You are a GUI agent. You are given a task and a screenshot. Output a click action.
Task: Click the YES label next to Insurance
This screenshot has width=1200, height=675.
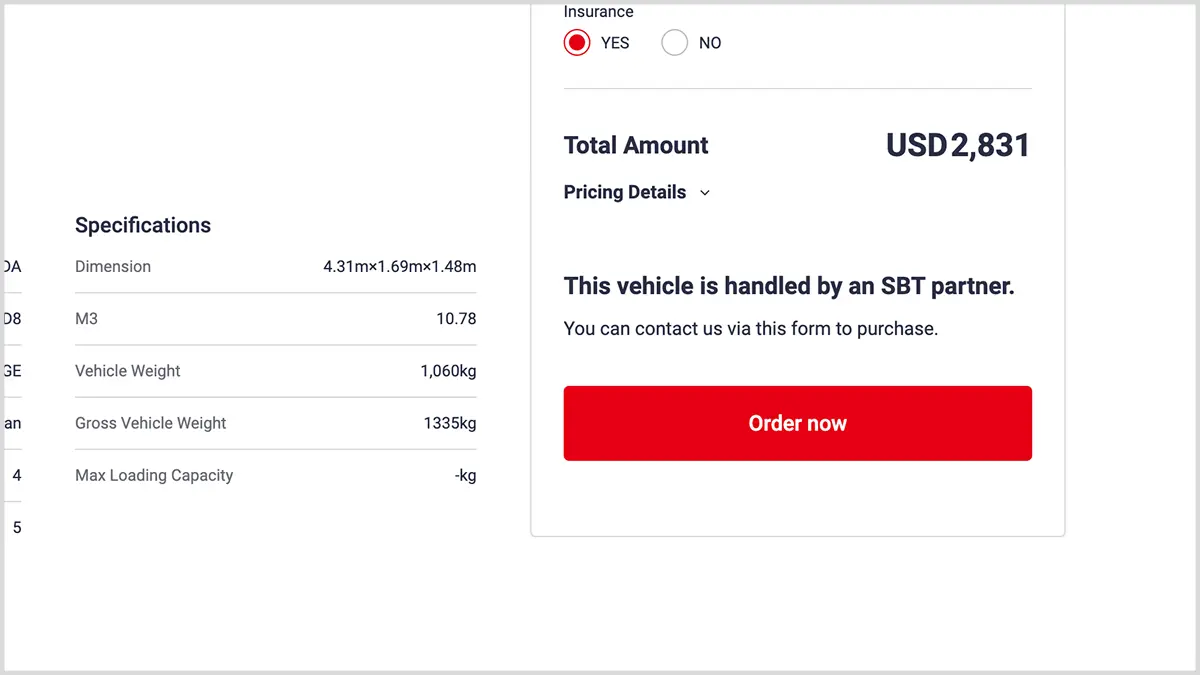(x=615, y=43)
